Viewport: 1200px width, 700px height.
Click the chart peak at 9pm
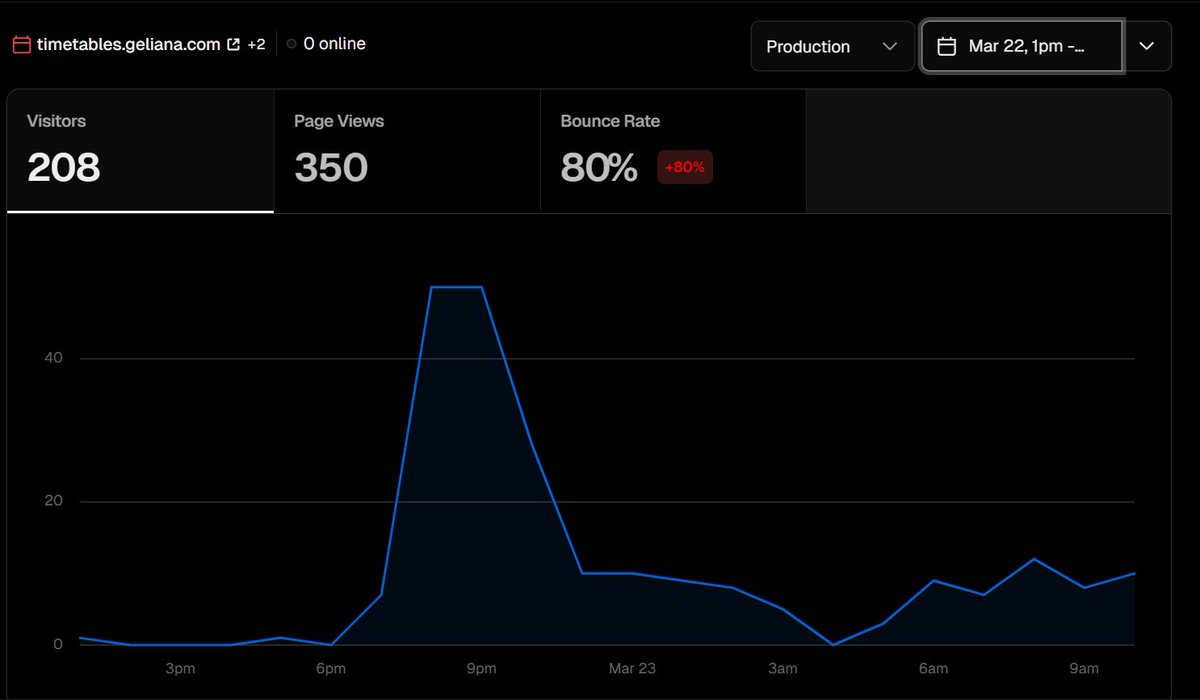(x=482, y=287)
